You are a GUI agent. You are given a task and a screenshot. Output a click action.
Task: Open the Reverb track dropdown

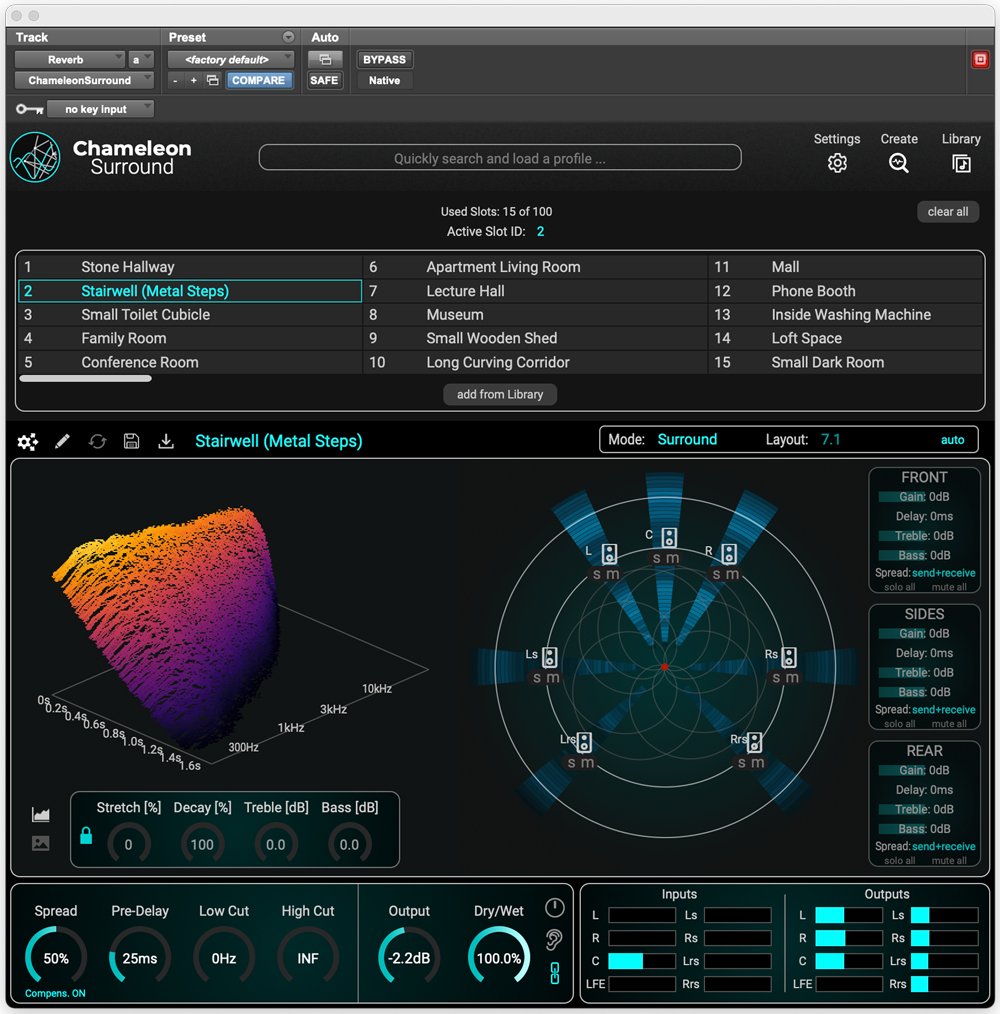[x=69, y=59]
